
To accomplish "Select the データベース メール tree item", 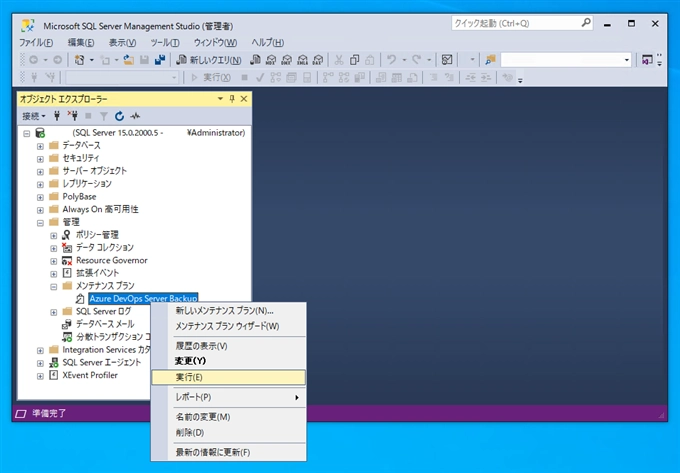I will [x=105, y=324].
